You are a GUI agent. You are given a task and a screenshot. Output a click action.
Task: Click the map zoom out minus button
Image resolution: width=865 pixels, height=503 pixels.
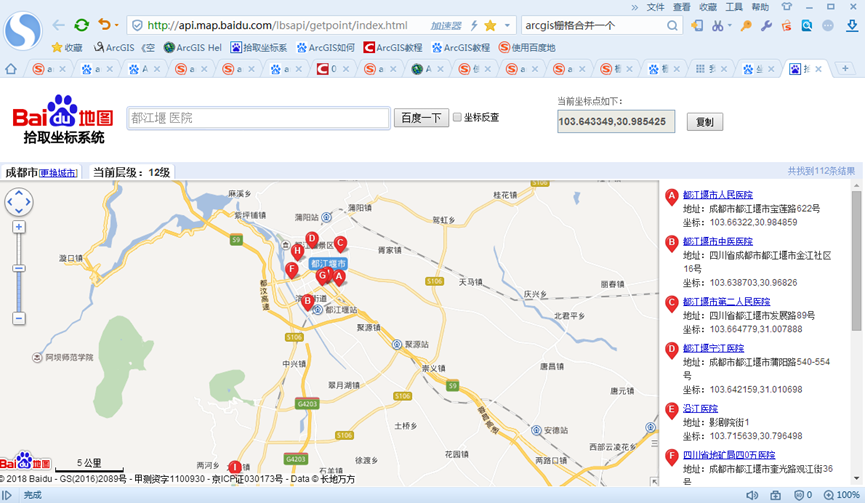(19, 318)
